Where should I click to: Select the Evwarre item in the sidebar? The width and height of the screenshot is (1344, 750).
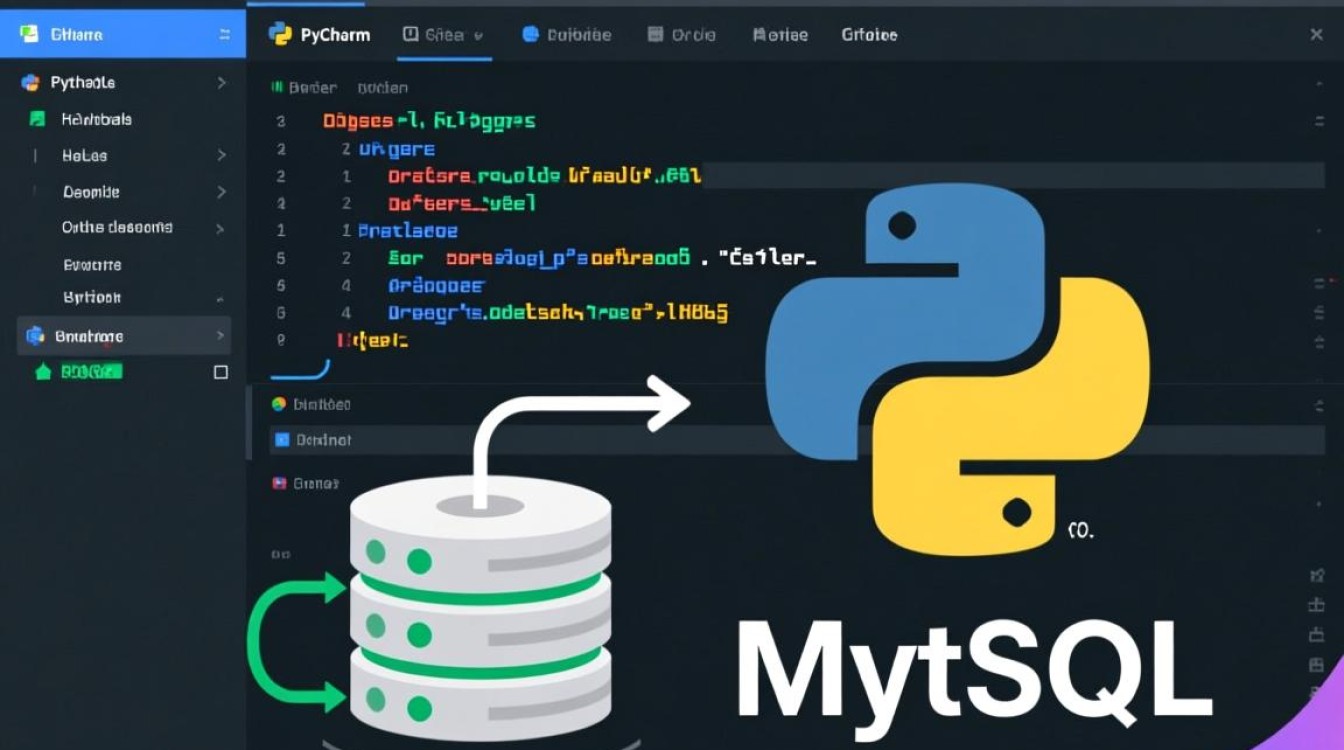tap(92, 265)
